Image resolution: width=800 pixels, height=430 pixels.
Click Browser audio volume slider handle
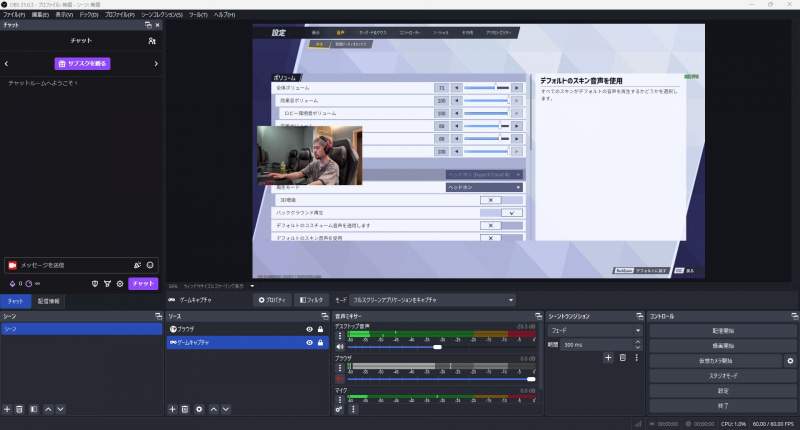(531, 379)
